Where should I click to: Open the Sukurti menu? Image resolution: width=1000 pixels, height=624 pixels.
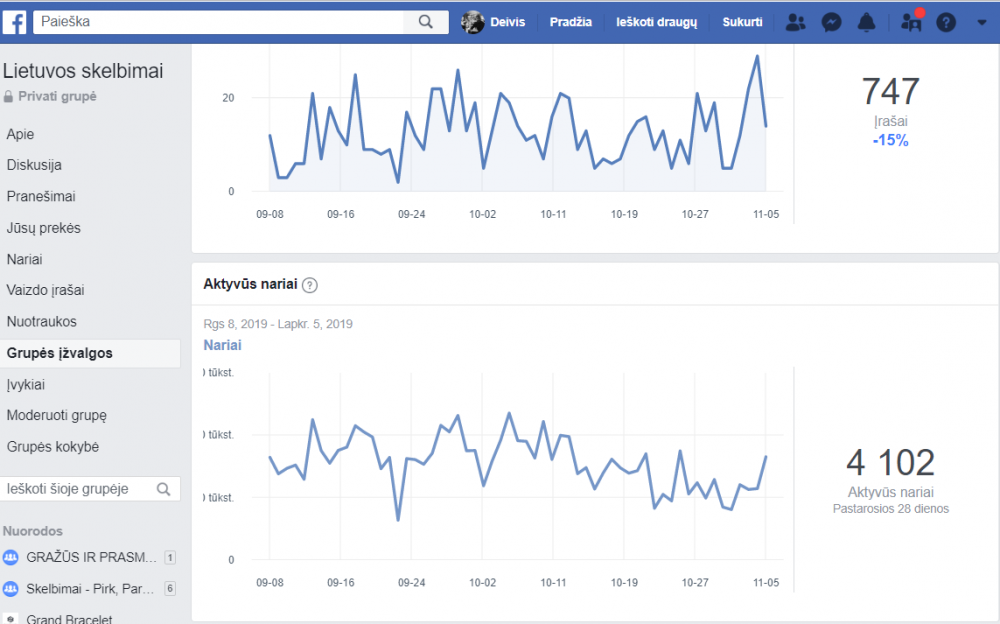coord(742,22)
